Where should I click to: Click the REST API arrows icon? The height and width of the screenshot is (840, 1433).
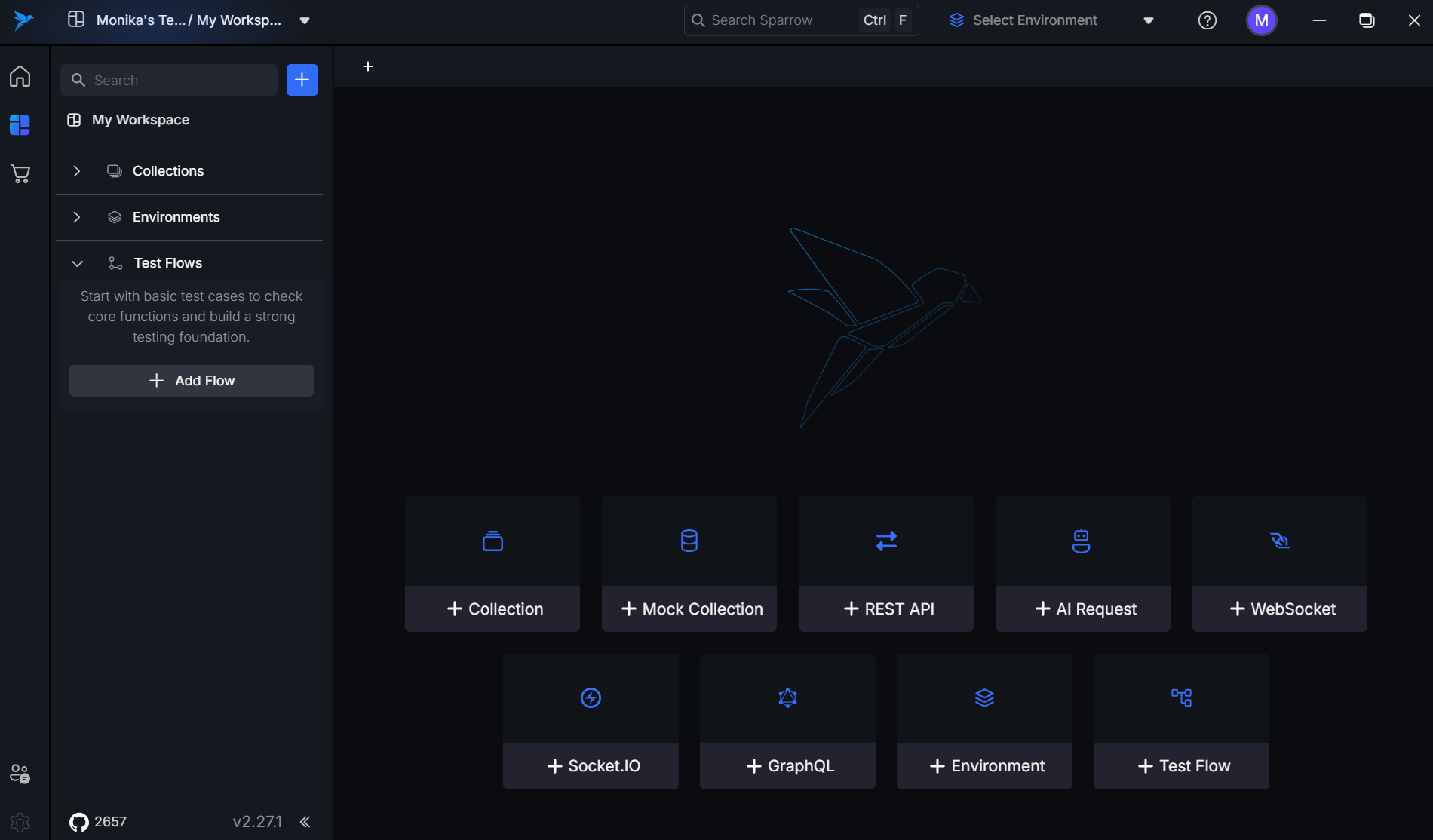[886, 541]
